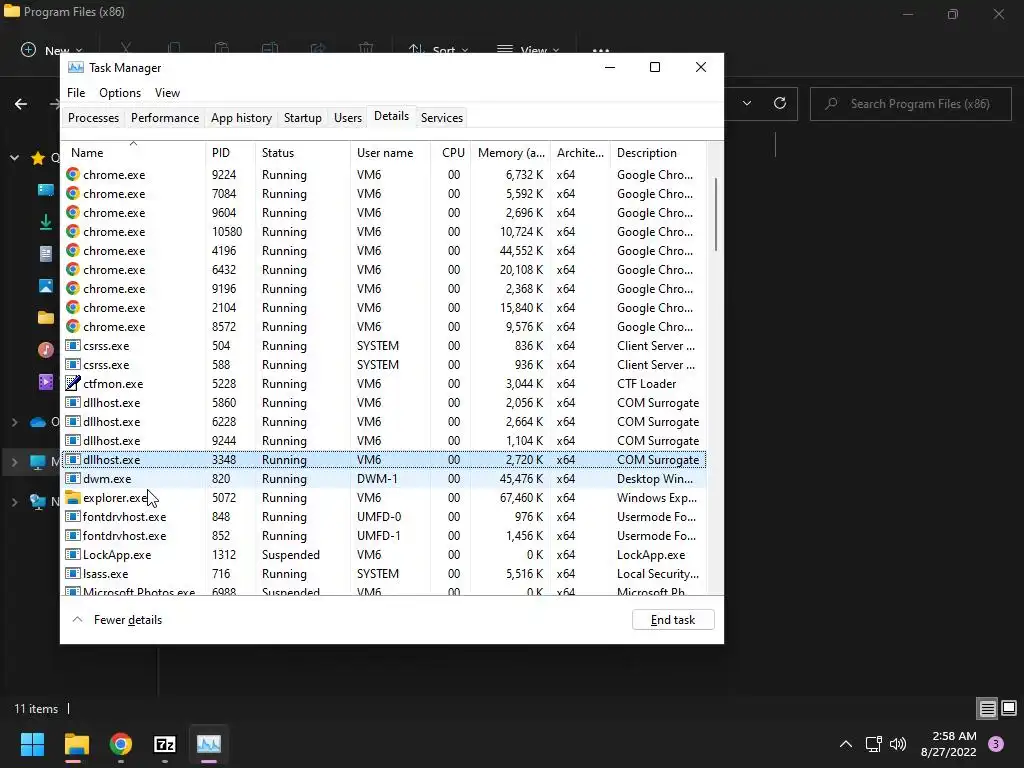Open the notification badge showing 3
This screenshot has height=768, width=1024.
pos(996,744)
